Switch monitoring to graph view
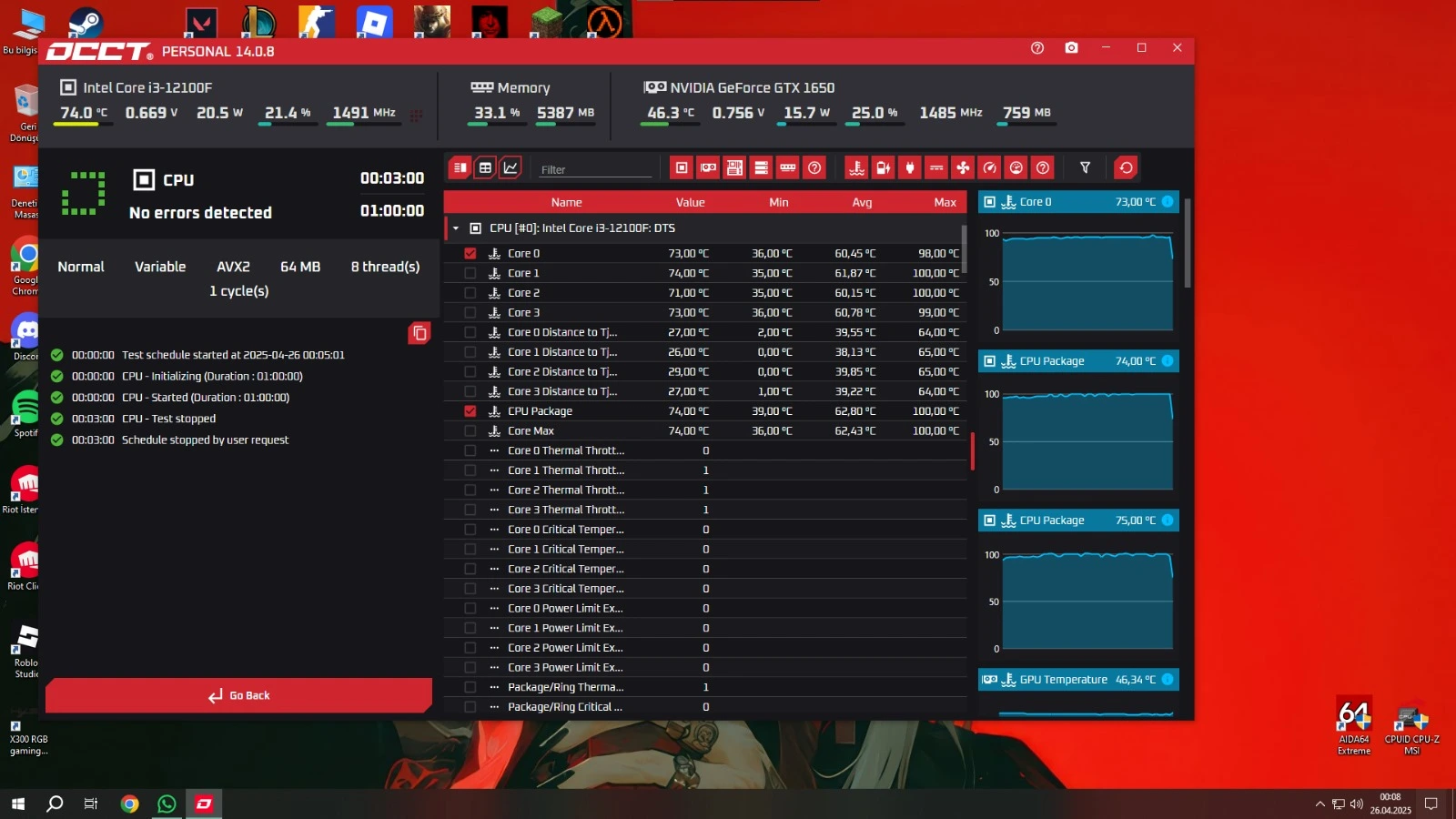The image size is (1456, 819). (x=511, y=167)
